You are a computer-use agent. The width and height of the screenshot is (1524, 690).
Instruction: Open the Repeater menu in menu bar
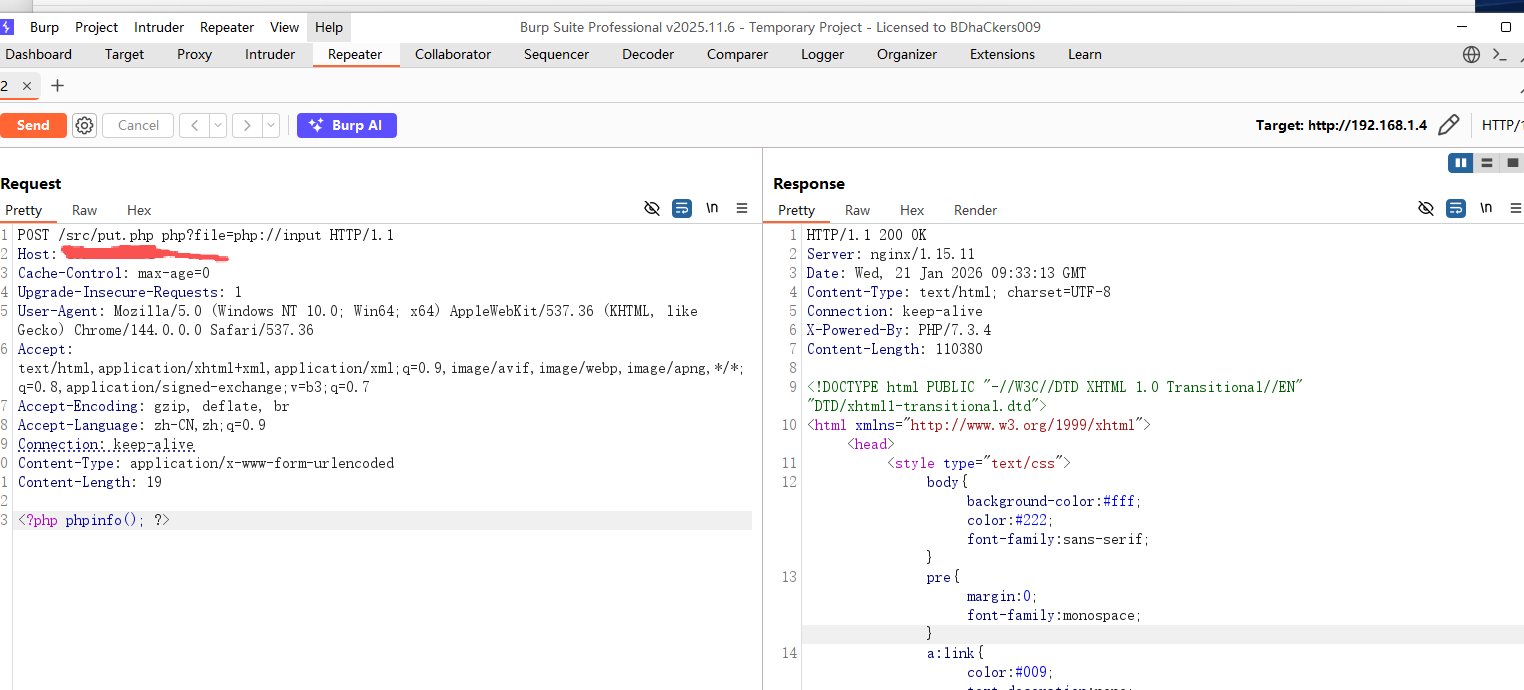point(227,27)
